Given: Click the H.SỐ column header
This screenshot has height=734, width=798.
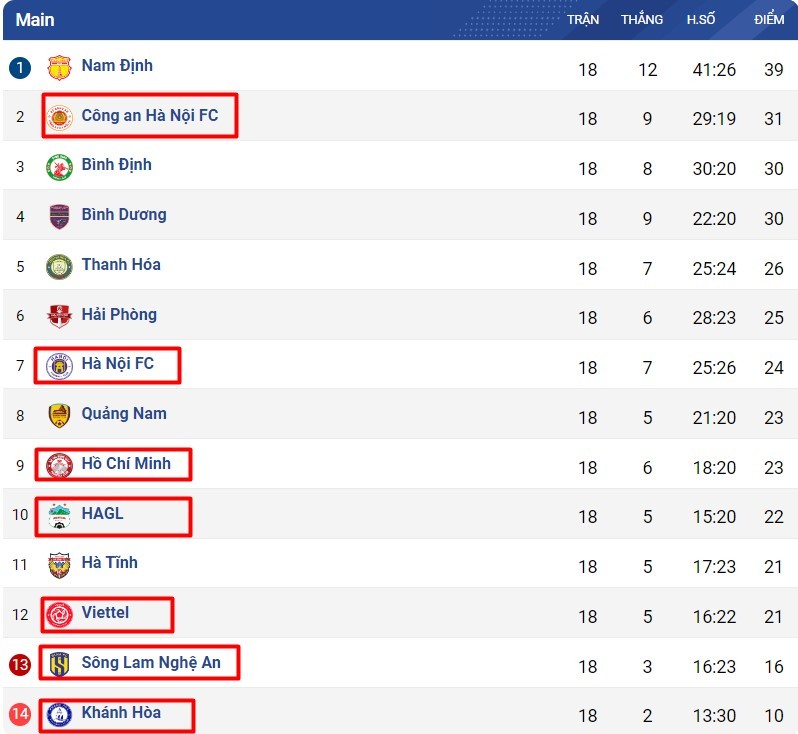Looking at the screenshot, I should click(700, 20).
